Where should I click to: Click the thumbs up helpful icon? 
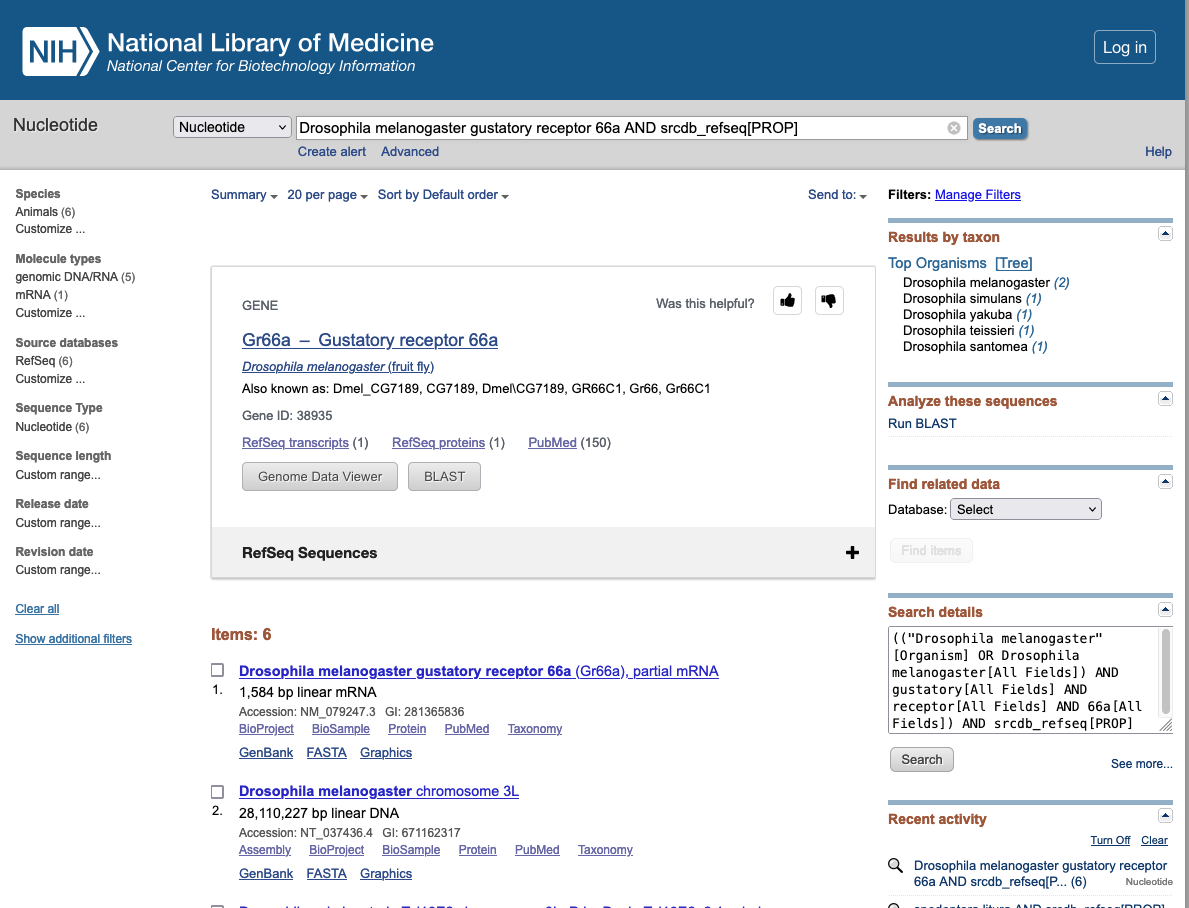788,301
